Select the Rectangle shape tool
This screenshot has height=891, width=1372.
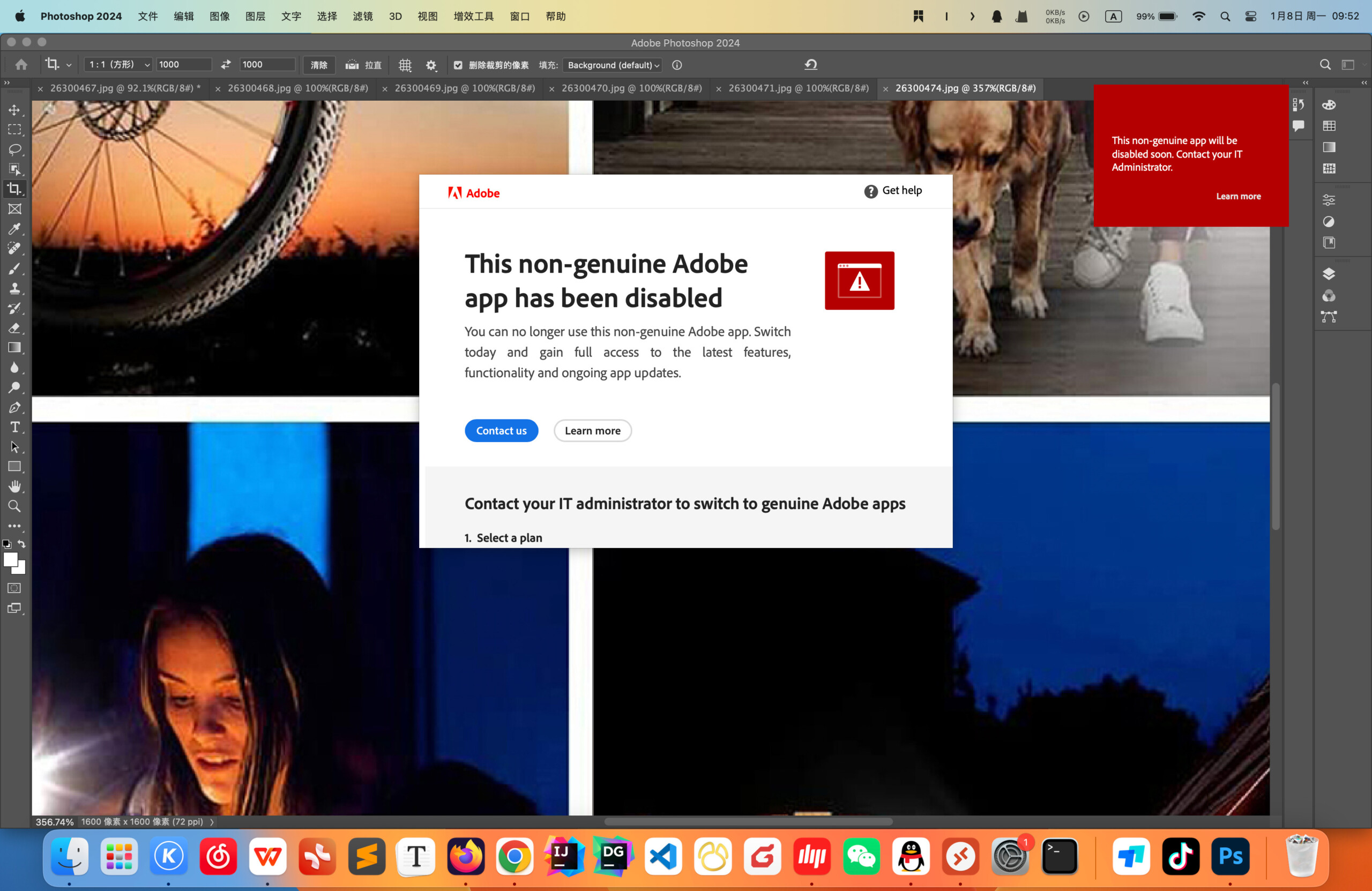pos(14,467)
